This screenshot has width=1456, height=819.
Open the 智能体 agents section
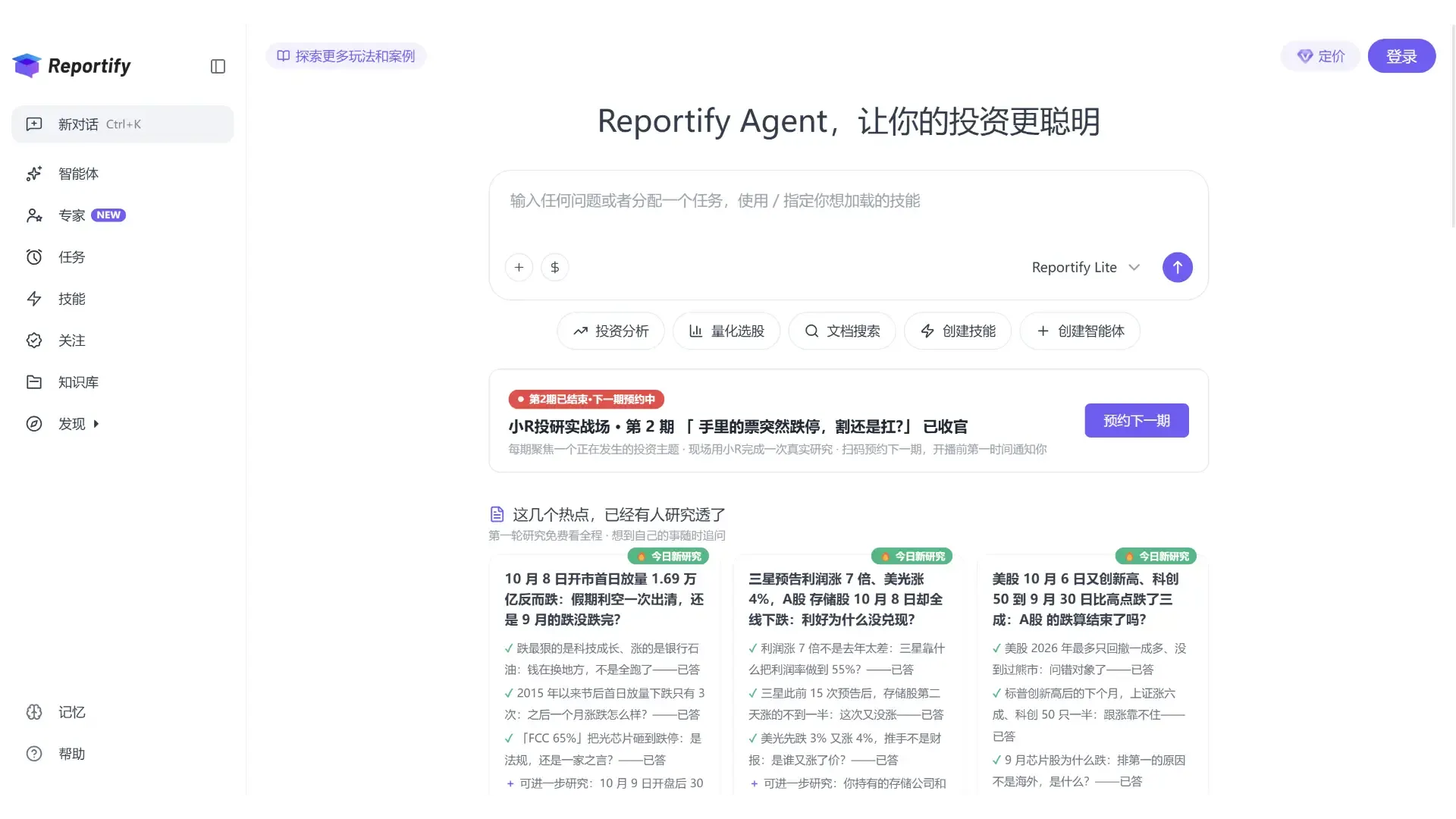122,174
